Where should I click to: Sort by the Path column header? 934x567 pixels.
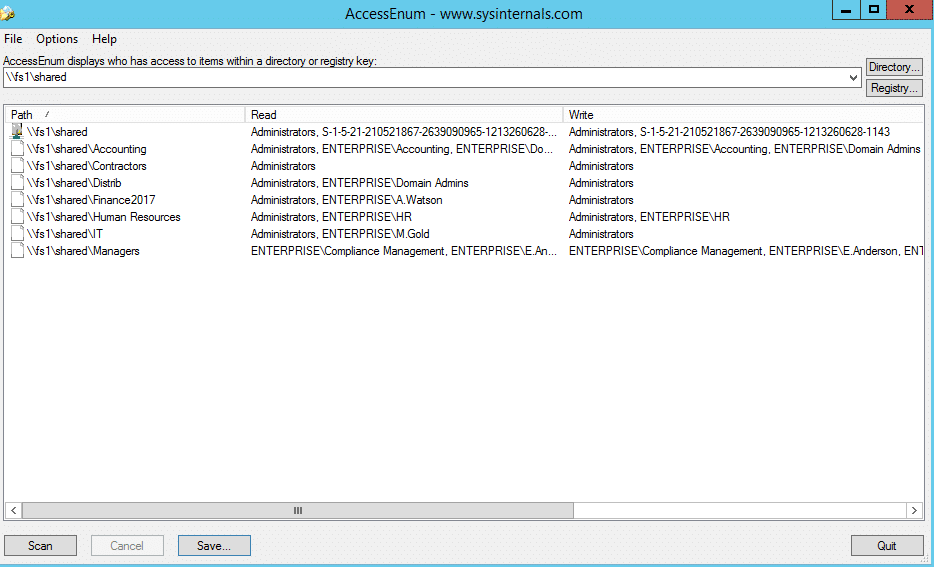pos(125,114)
